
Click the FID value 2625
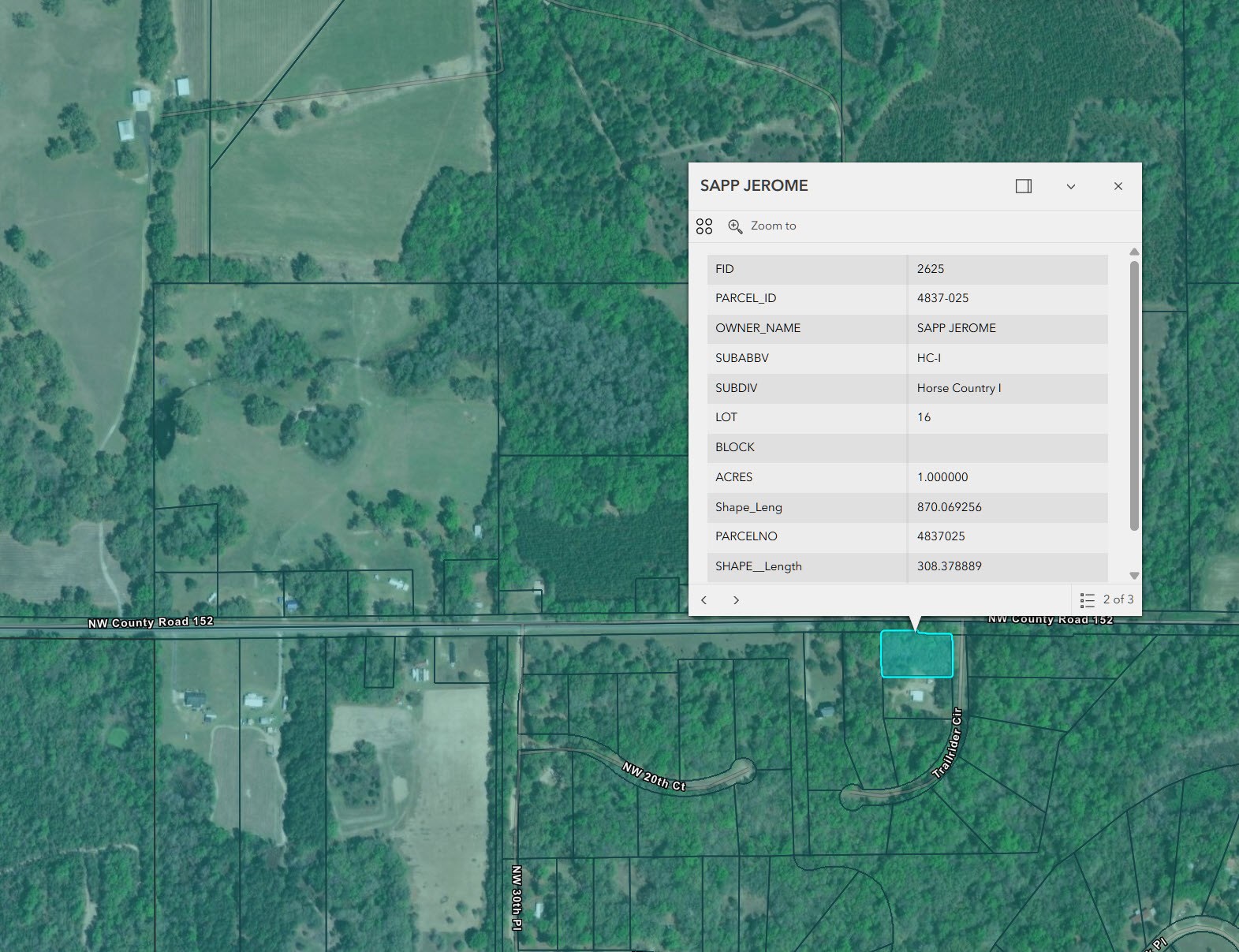(x=931, y=269)
